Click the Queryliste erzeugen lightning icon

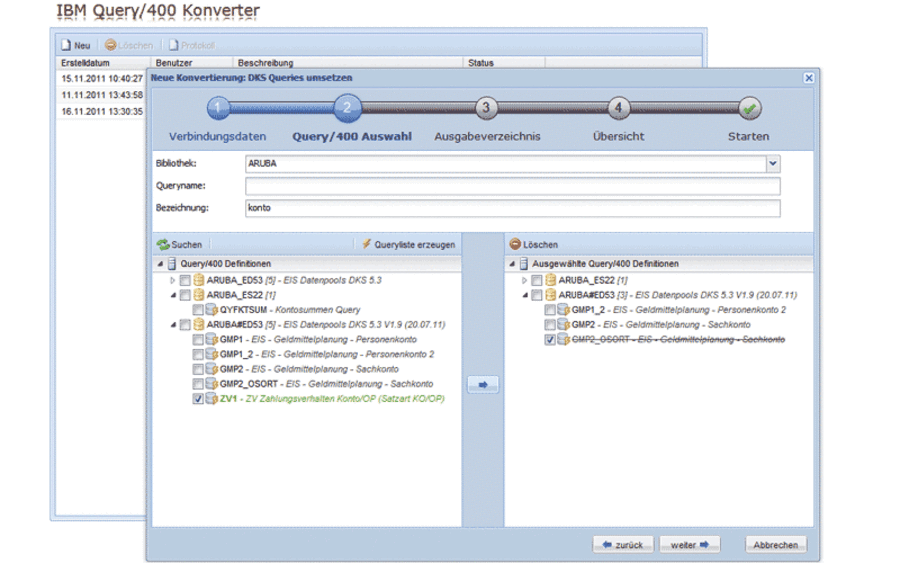(x=366, y=244)
